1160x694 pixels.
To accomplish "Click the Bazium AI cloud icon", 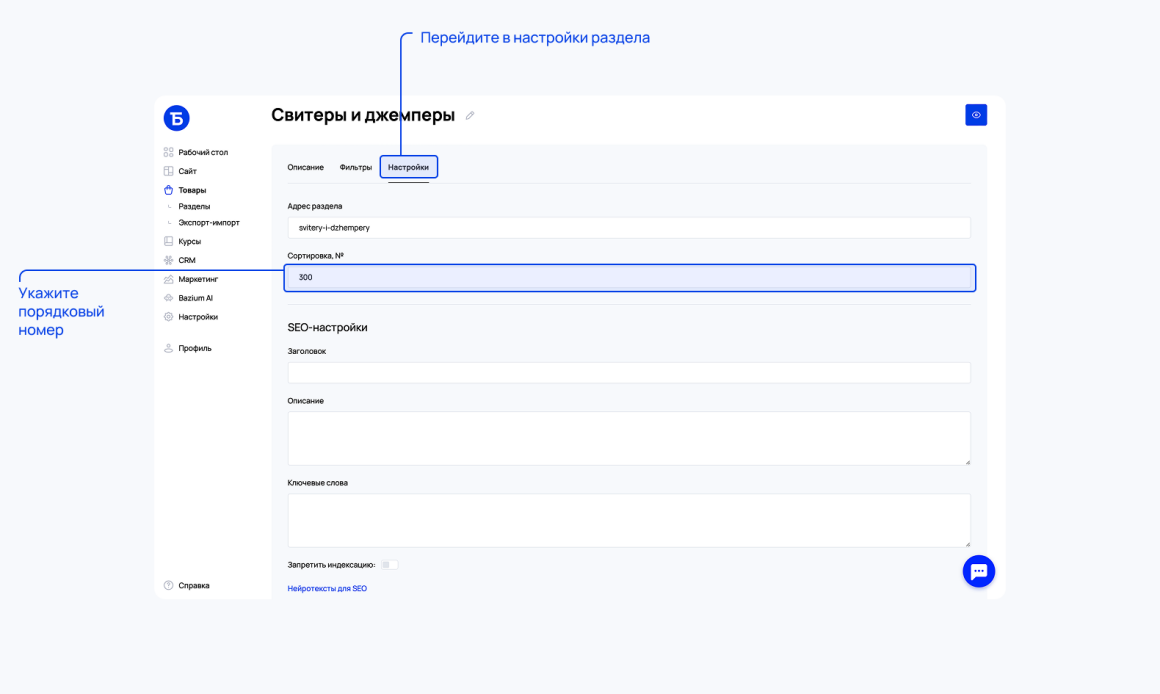I will pos(168,298).
